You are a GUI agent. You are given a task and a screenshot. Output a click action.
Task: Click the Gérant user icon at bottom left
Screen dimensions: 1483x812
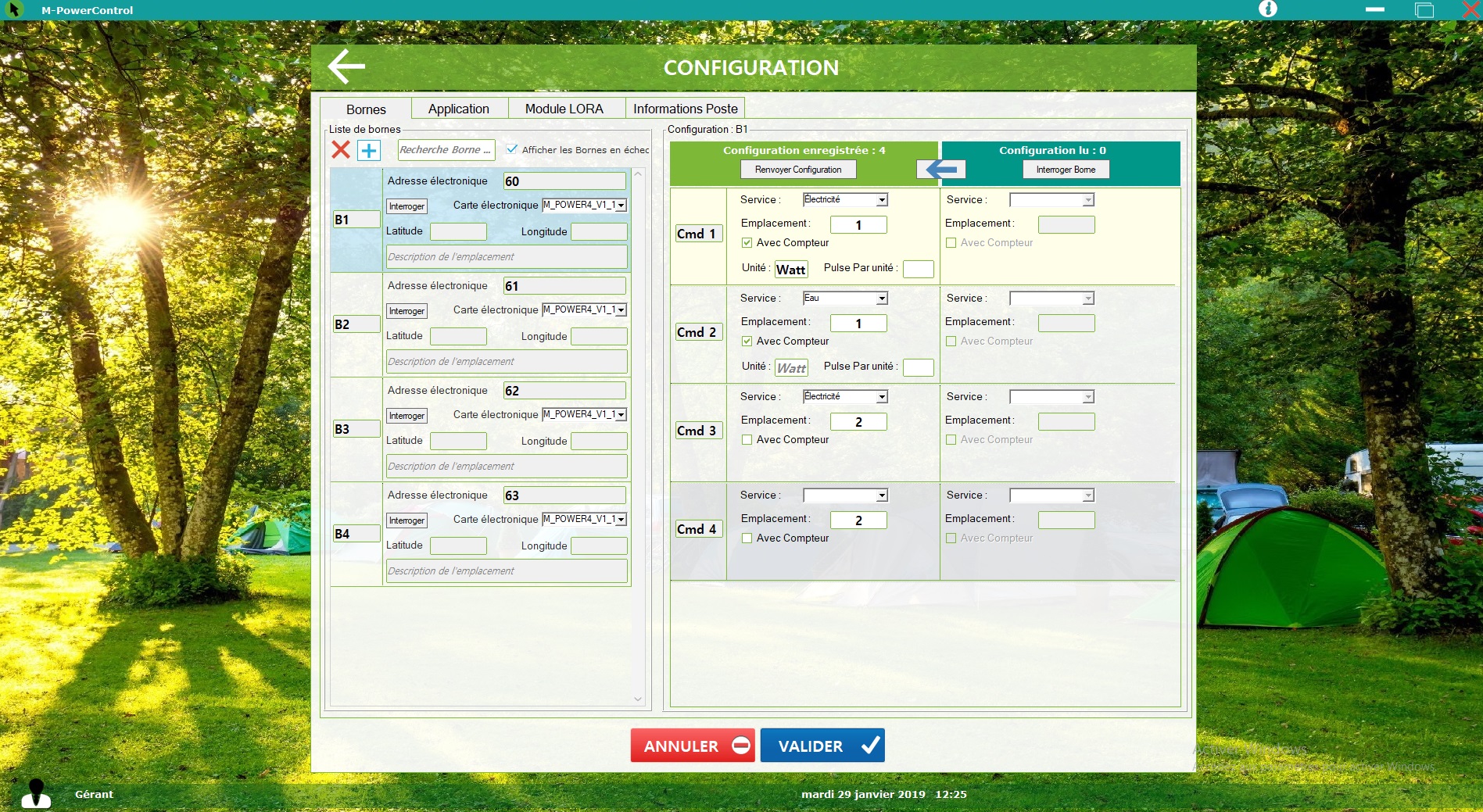(36, 793)
